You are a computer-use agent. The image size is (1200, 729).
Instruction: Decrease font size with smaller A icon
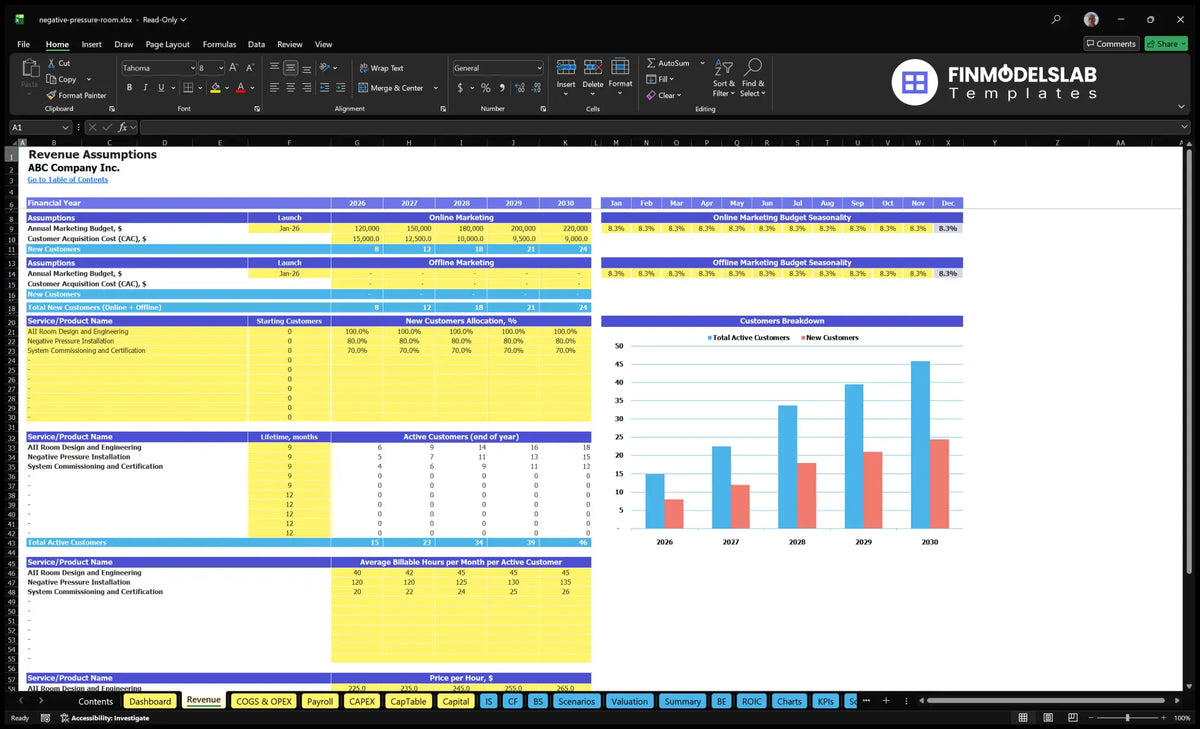coord(249,68)
